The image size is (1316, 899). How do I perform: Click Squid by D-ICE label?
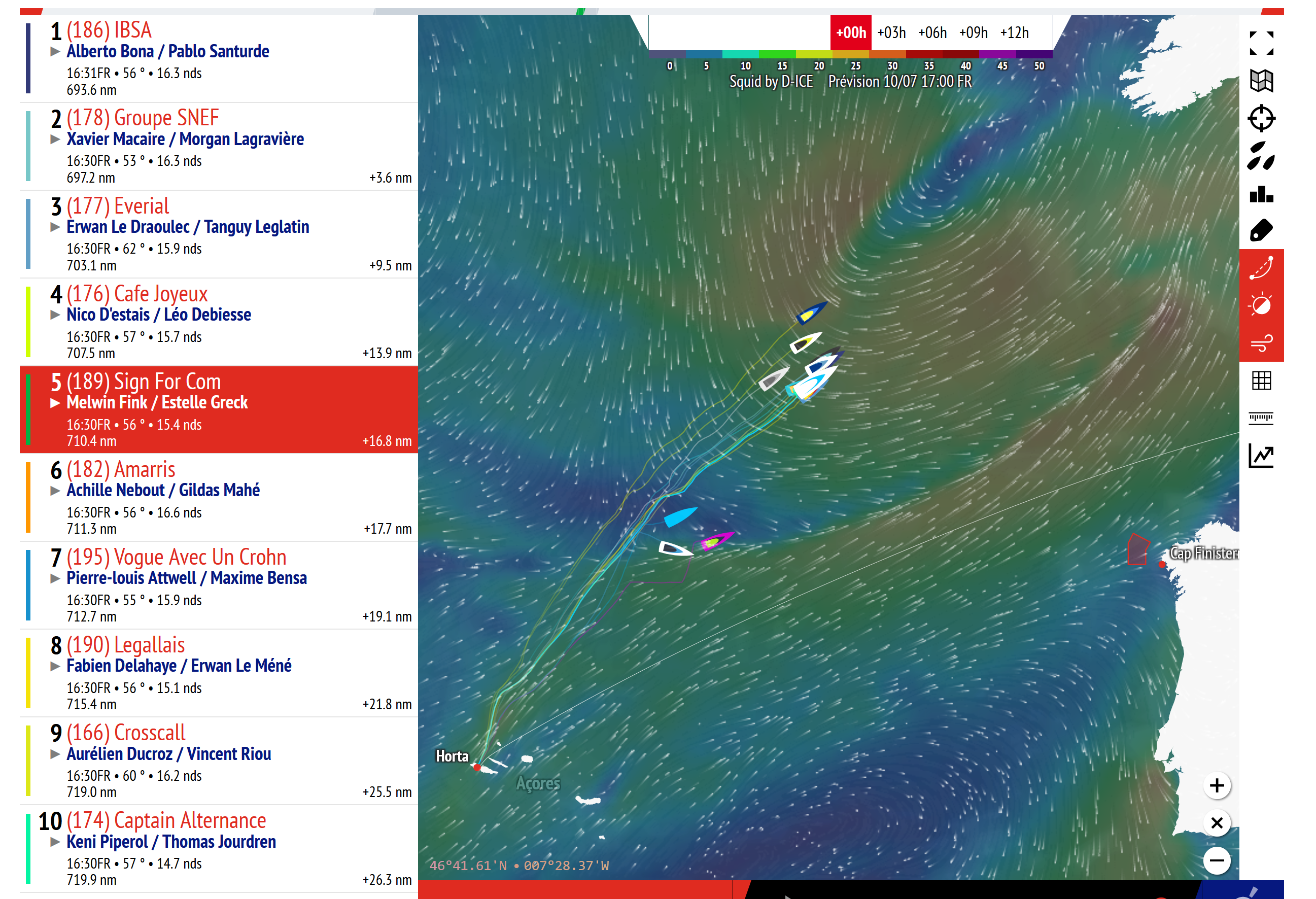(x=771, y=82)
